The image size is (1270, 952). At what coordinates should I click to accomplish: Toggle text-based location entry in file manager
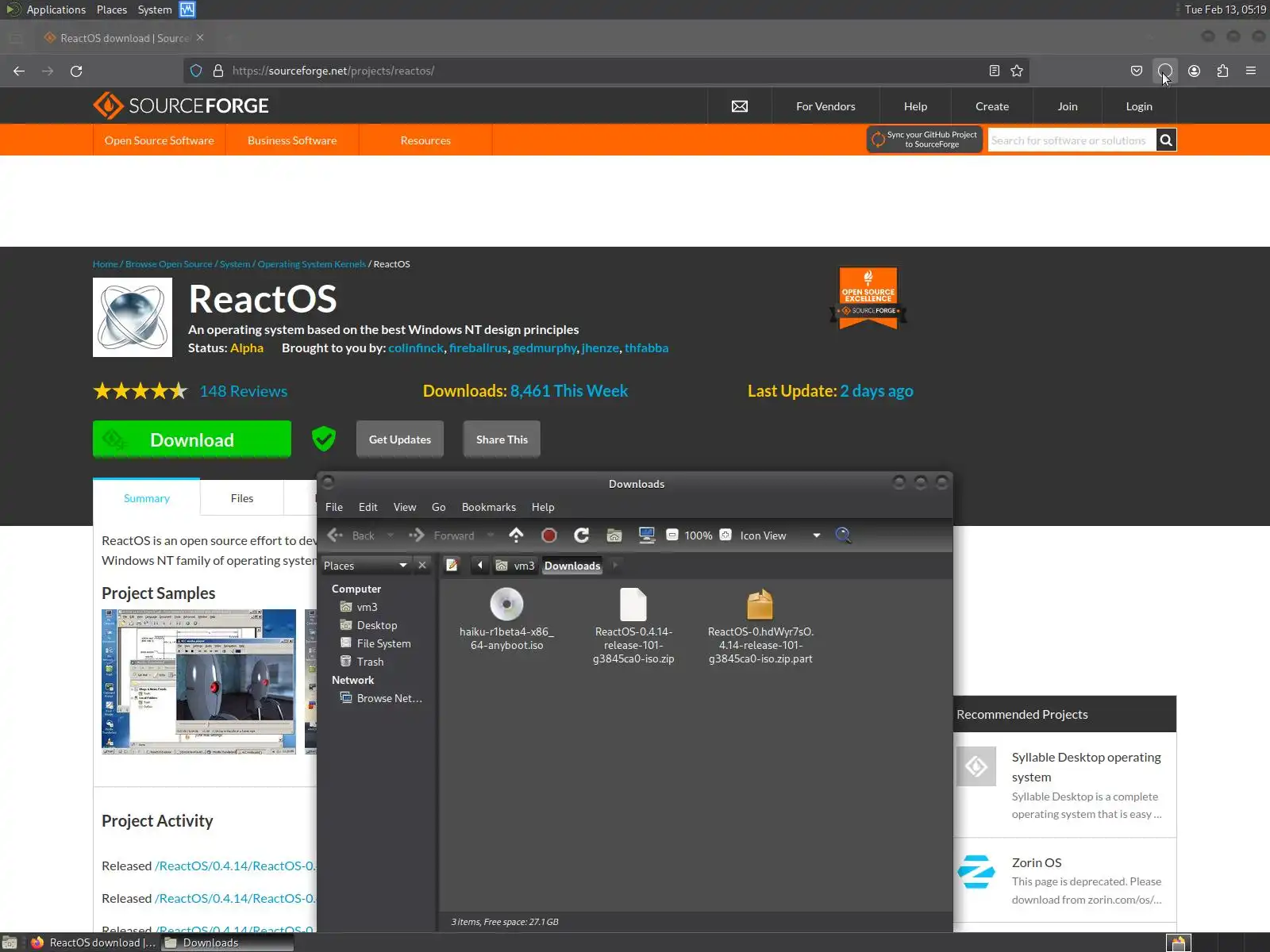(x=452, y=565)
